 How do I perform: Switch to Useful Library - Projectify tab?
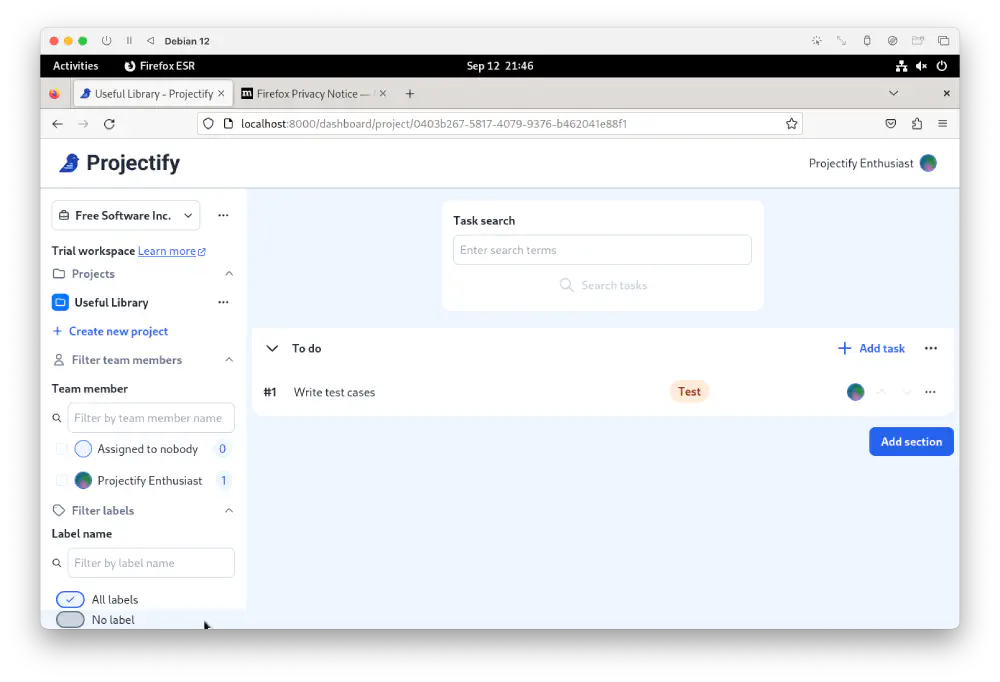coord(153,94)
